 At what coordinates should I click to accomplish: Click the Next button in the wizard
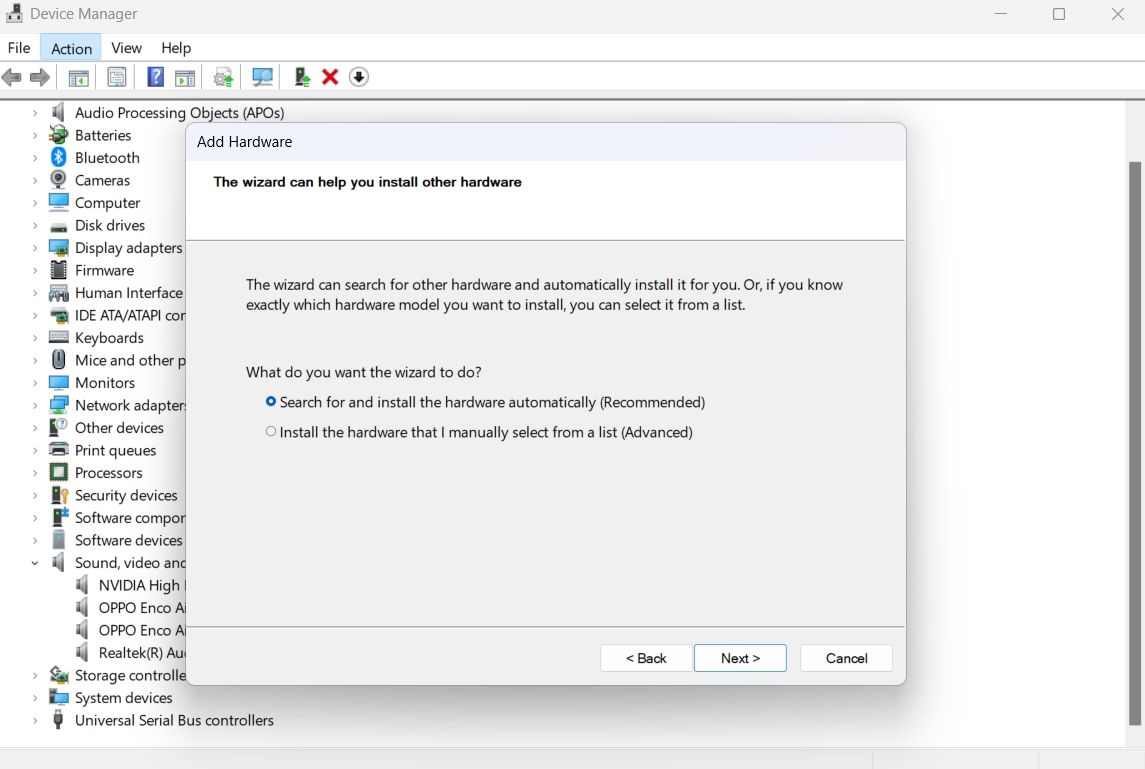740,658
